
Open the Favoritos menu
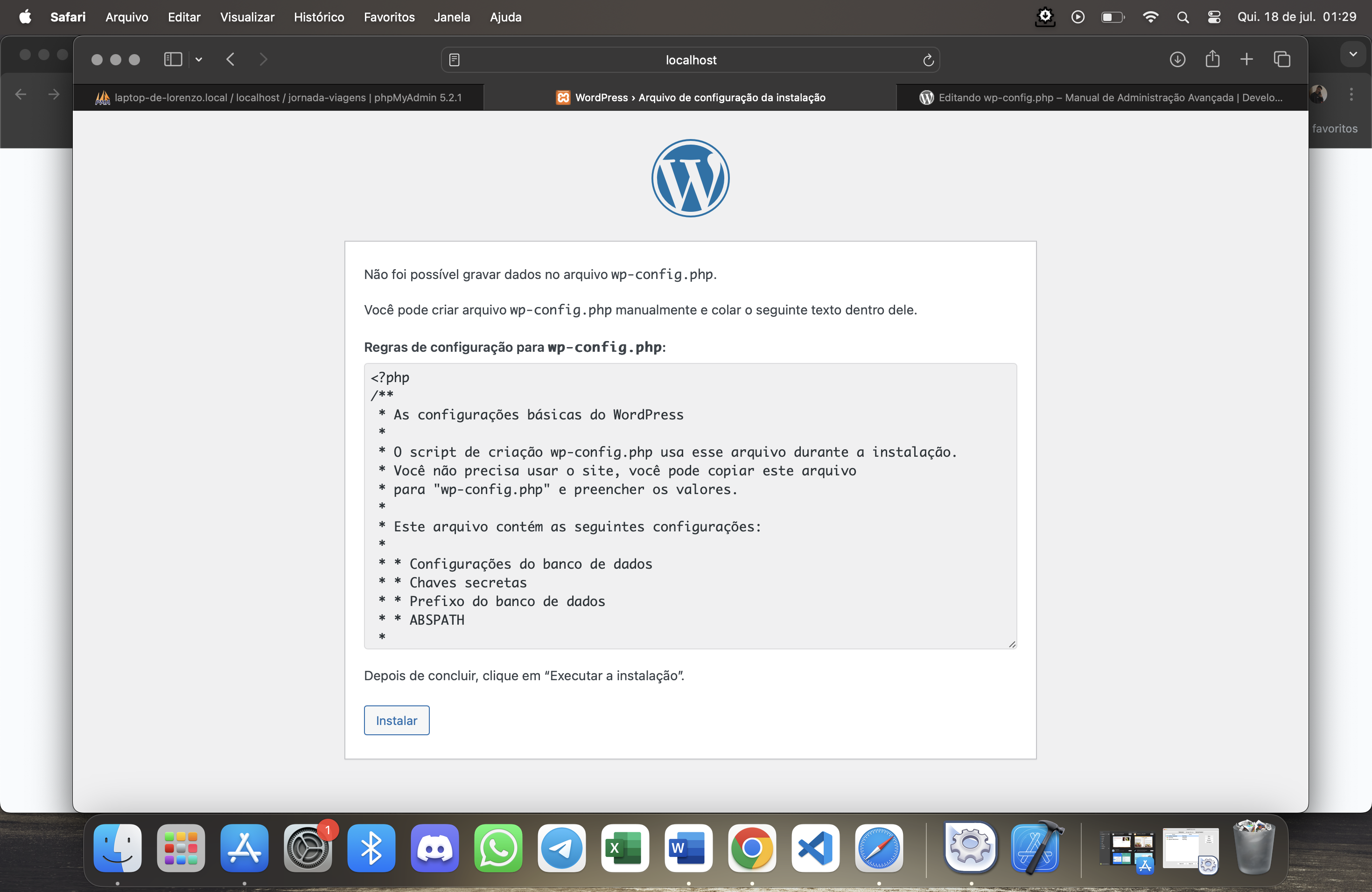pyautogui.click(x=389, y=17)
